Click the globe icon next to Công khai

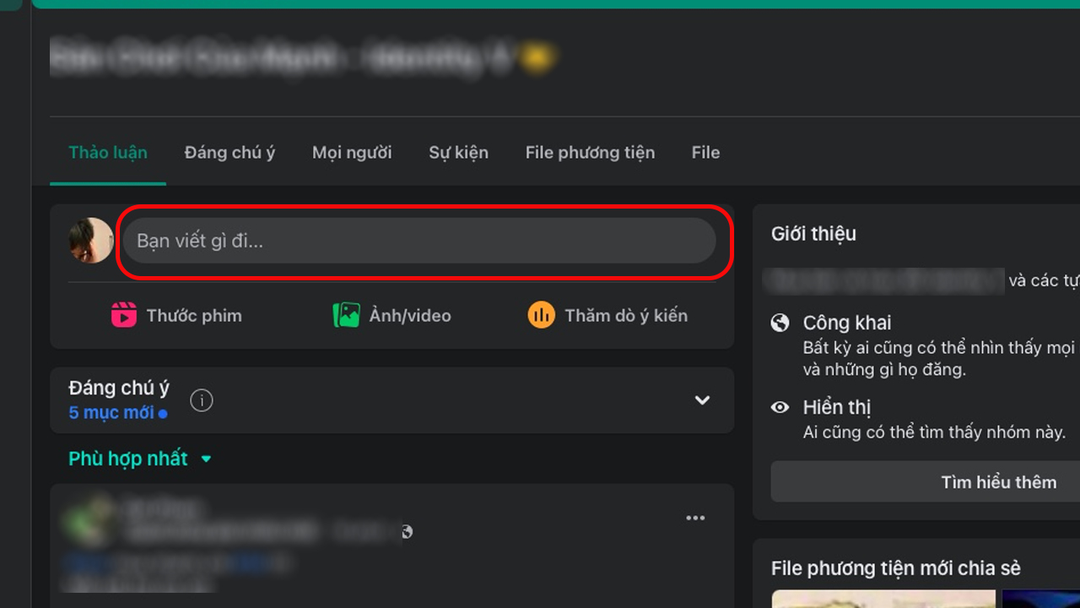[x=780, y=323]
